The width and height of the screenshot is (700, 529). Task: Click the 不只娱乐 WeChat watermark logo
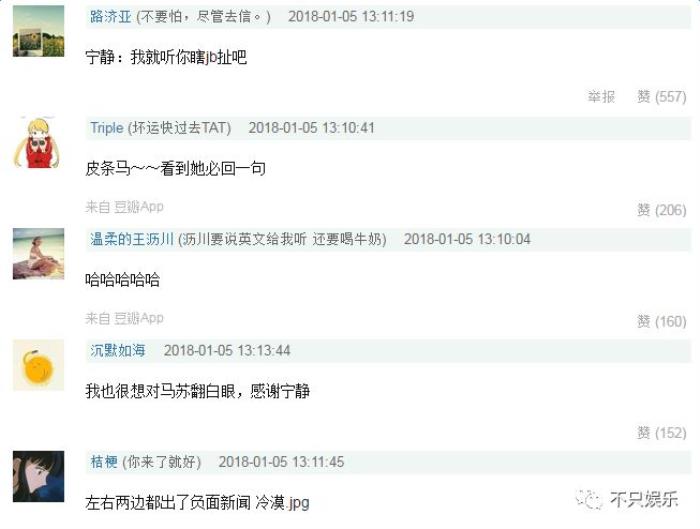click(627, 499)
